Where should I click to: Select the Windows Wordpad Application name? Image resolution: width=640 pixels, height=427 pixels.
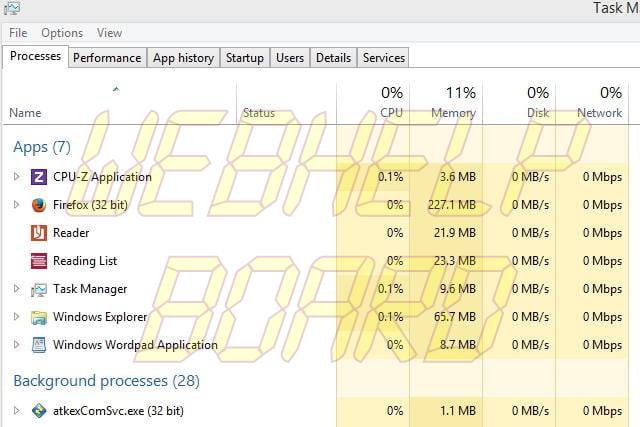click(135, 345)
